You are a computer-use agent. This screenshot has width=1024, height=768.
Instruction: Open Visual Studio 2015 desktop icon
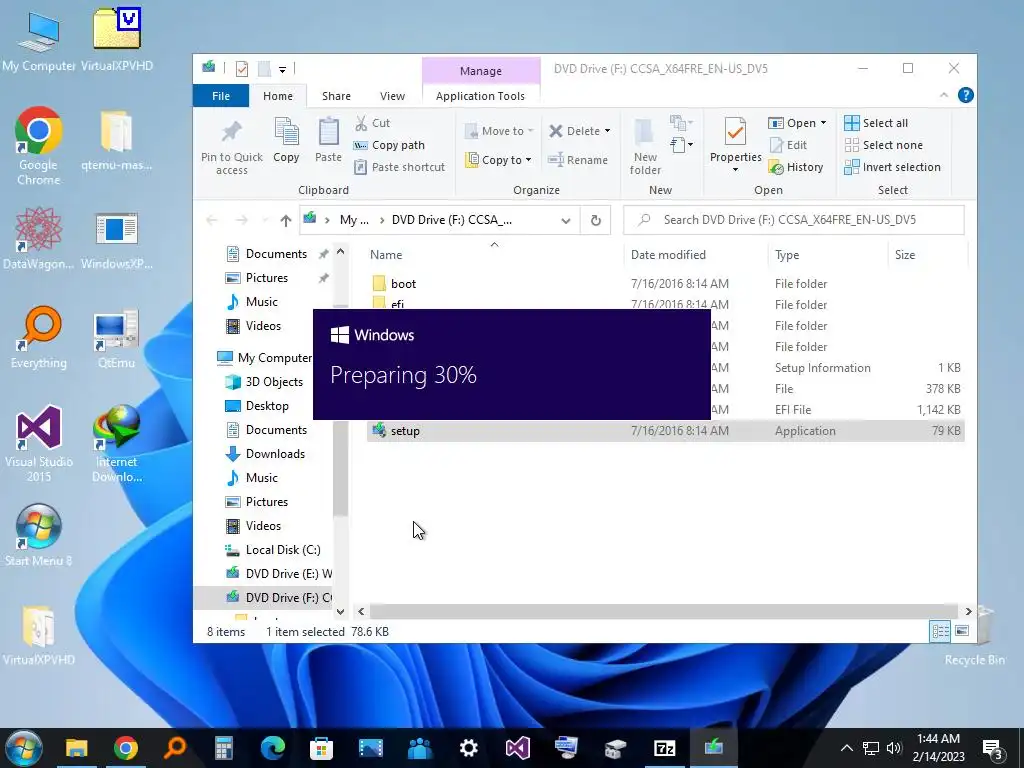click(x=39, y=444)
